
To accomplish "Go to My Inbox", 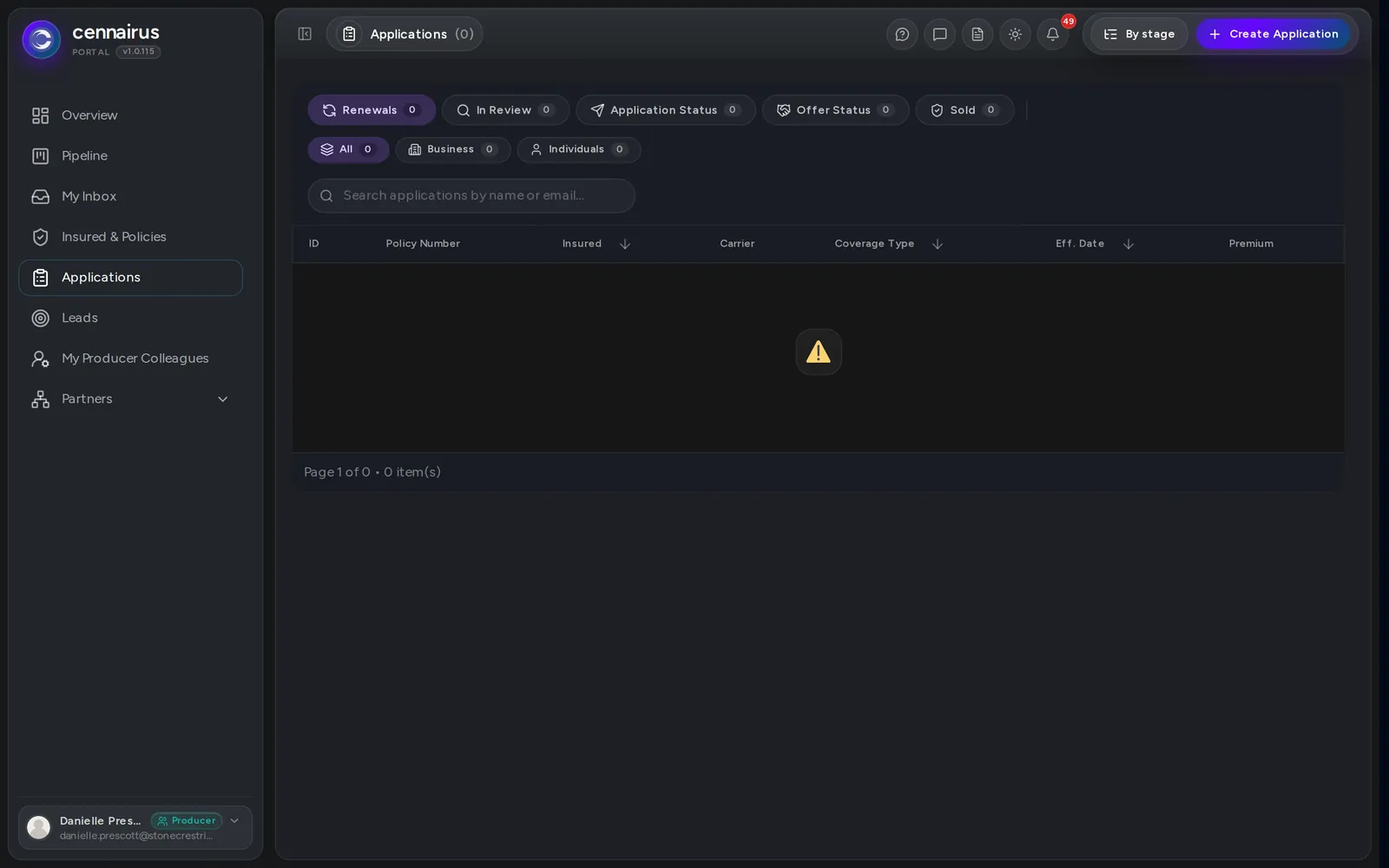I will click(130, 196).
